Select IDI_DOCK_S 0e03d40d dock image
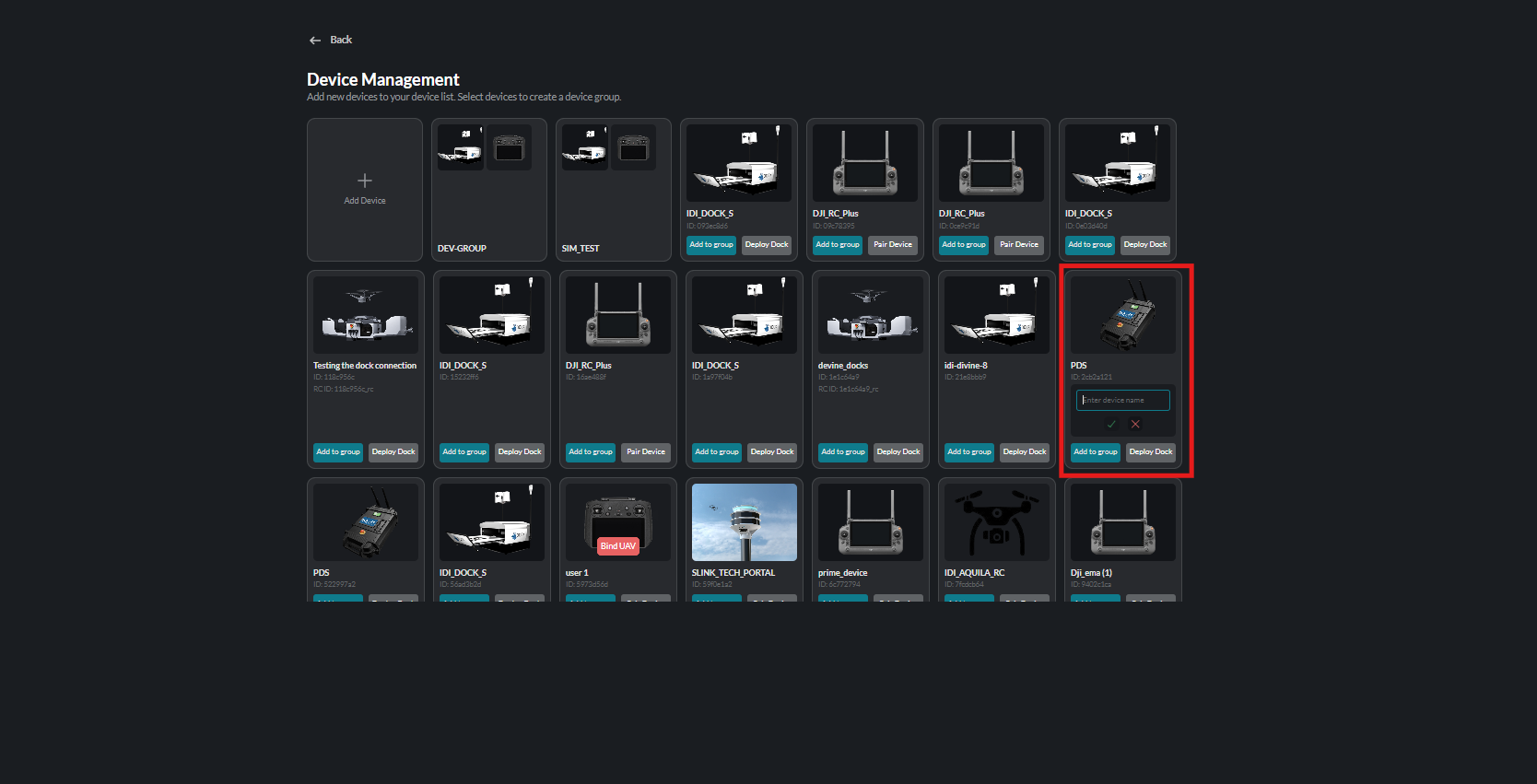This screenshot has height=784, width=1537. 1118,163
